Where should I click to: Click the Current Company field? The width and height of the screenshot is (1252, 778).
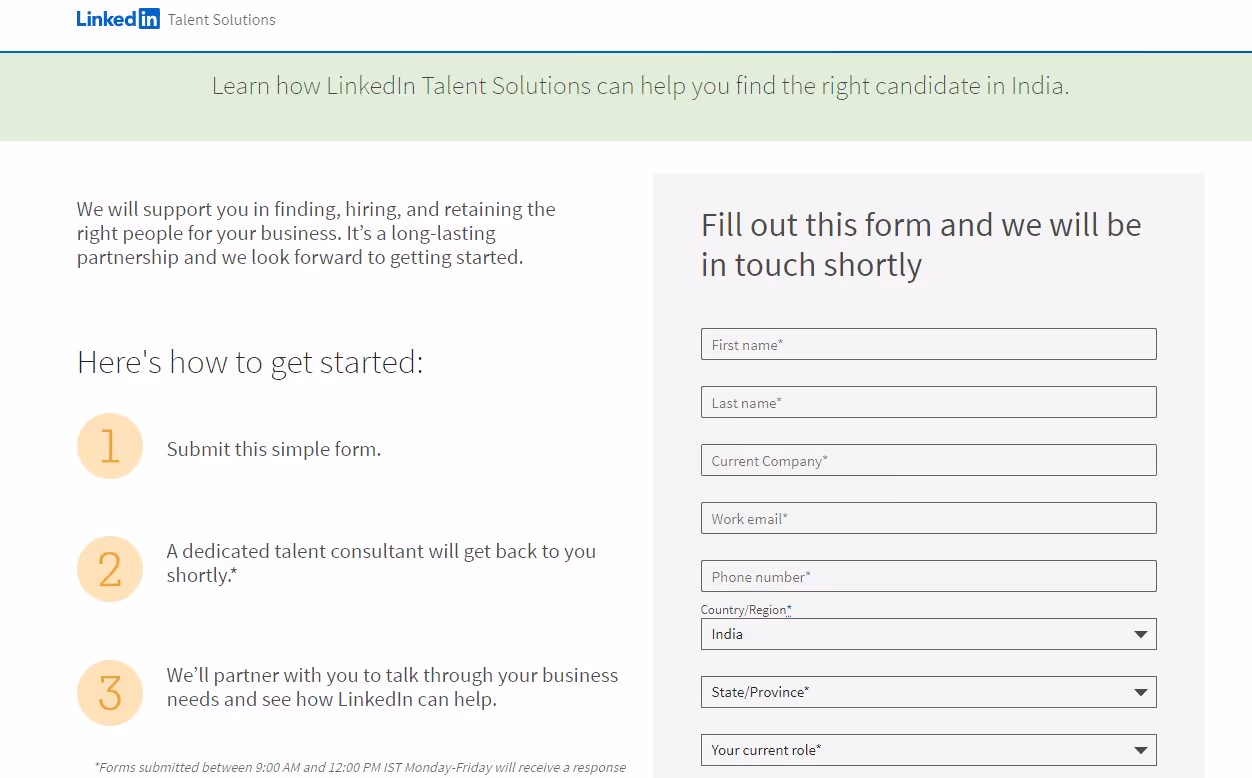(x=928, y=459)
